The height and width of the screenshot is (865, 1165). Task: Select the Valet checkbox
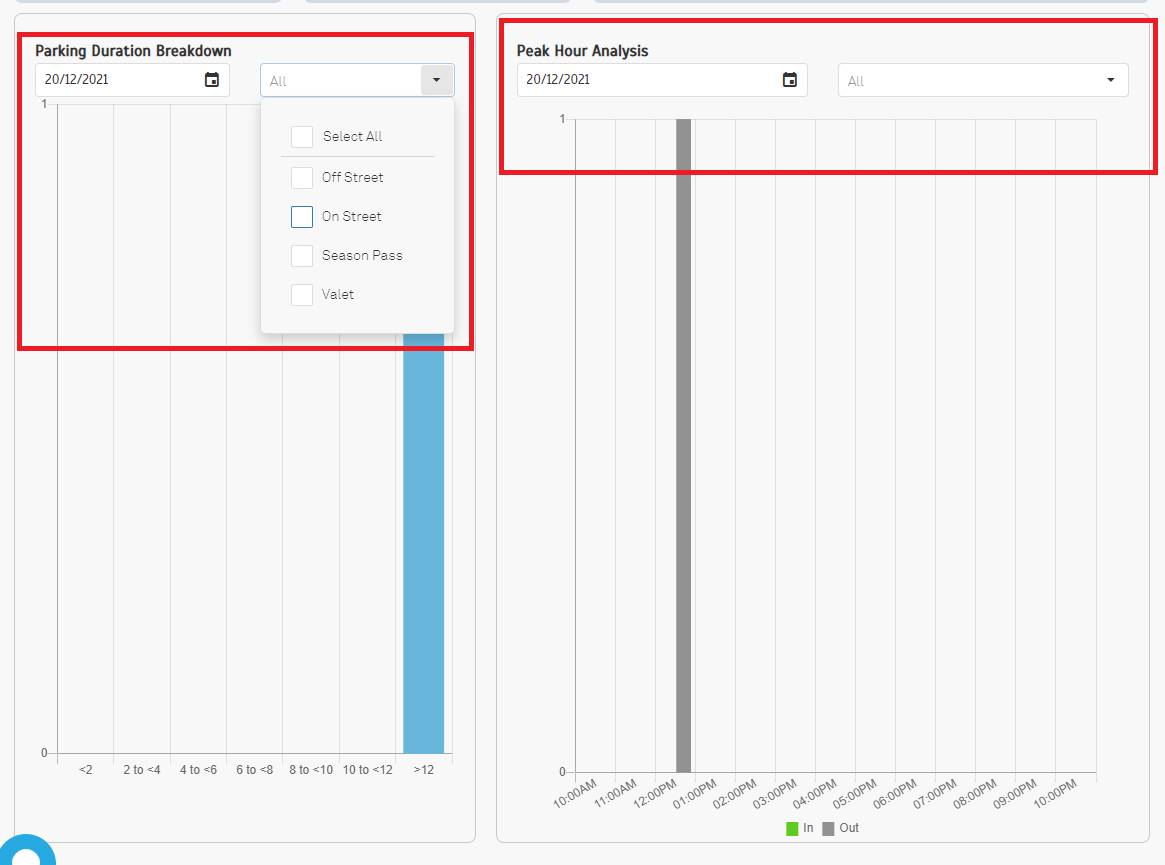[x=302, y=295]
